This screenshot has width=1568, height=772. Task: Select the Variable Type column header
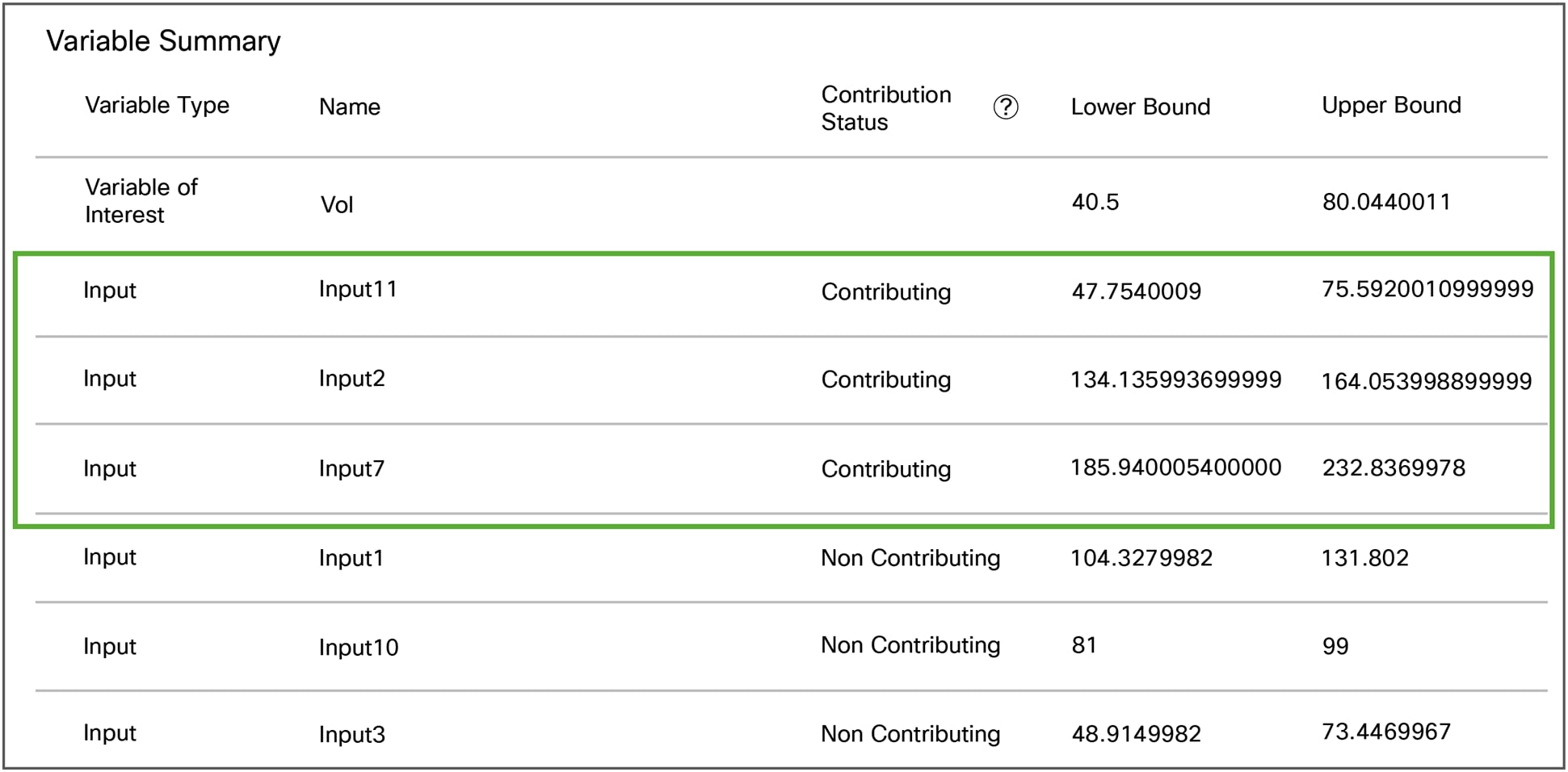coord(157,105)
